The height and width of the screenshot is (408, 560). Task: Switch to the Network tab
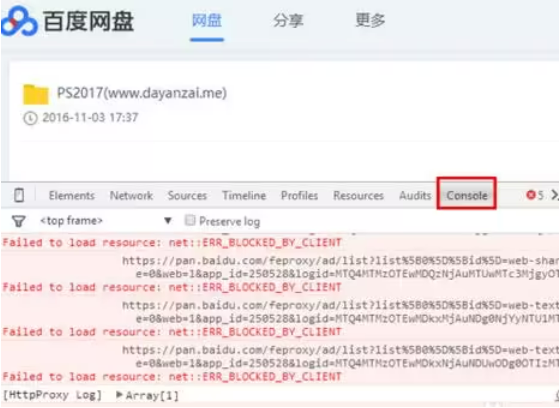click(x=131, y=195)
